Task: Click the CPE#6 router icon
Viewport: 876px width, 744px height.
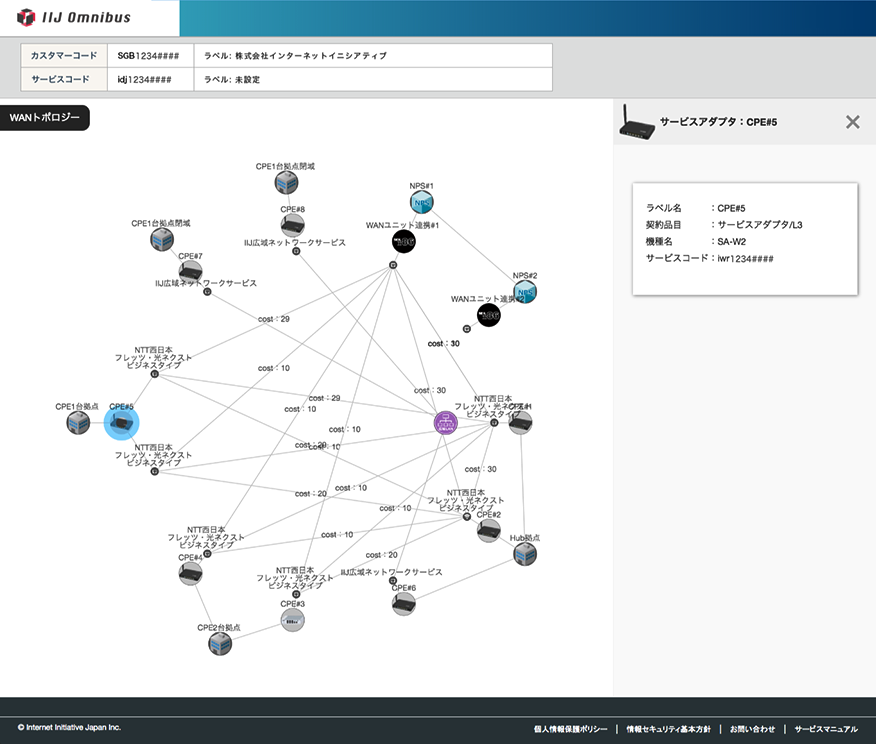Action: pos(403,603)
